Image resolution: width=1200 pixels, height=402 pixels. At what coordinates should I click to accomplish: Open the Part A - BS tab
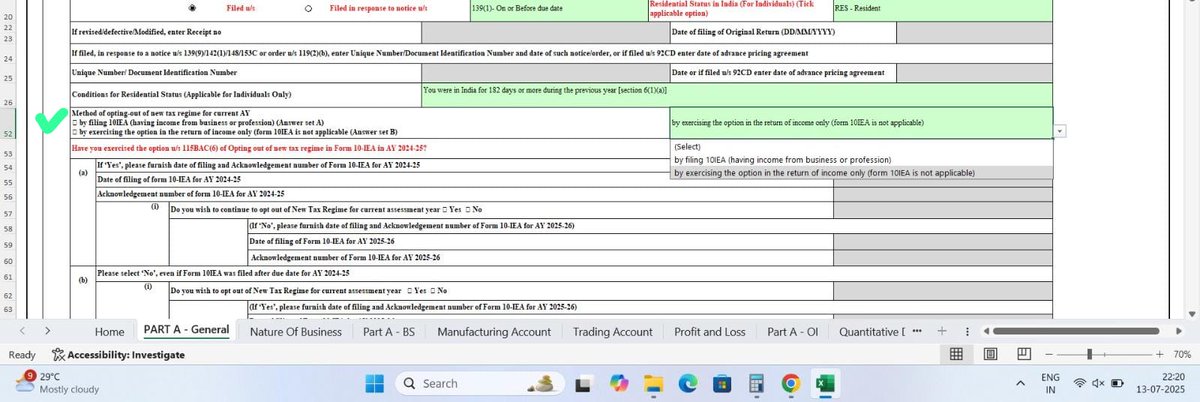click(x=390, y=331)
